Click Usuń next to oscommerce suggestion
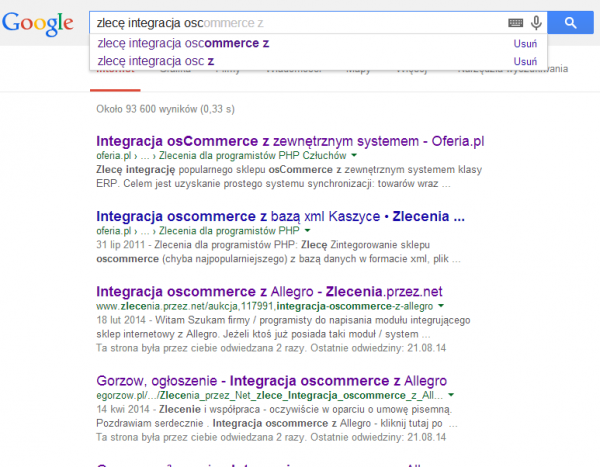The width and height of the screenshot is (600, 467). [x=525, y=44]
